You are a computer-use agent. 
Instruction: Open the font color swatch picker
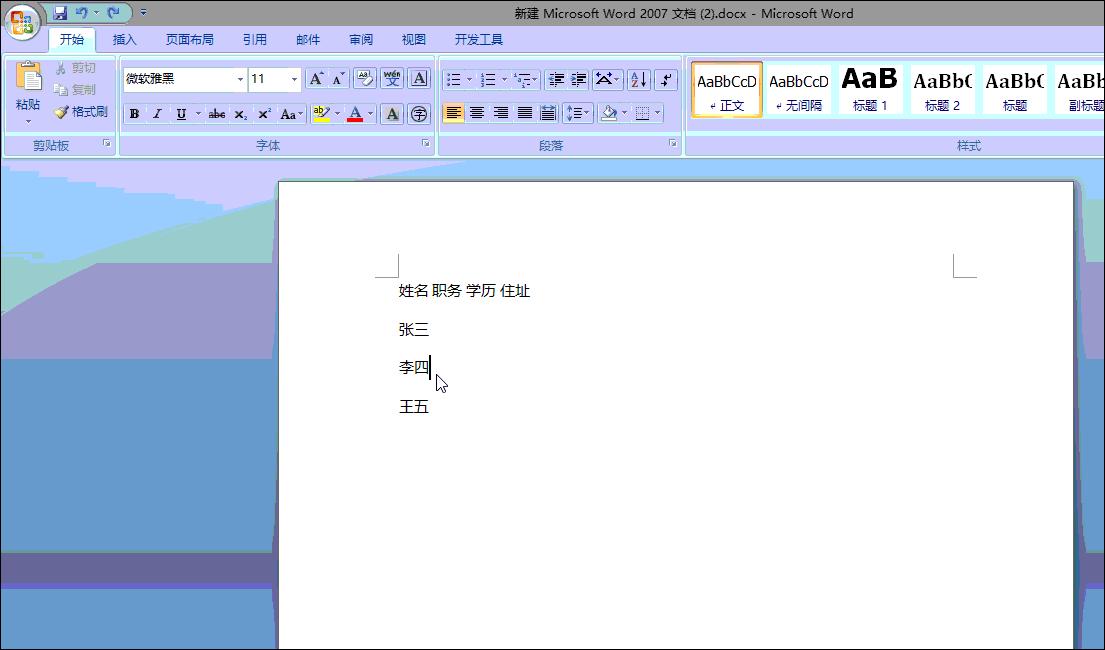[x=368, y=113]
